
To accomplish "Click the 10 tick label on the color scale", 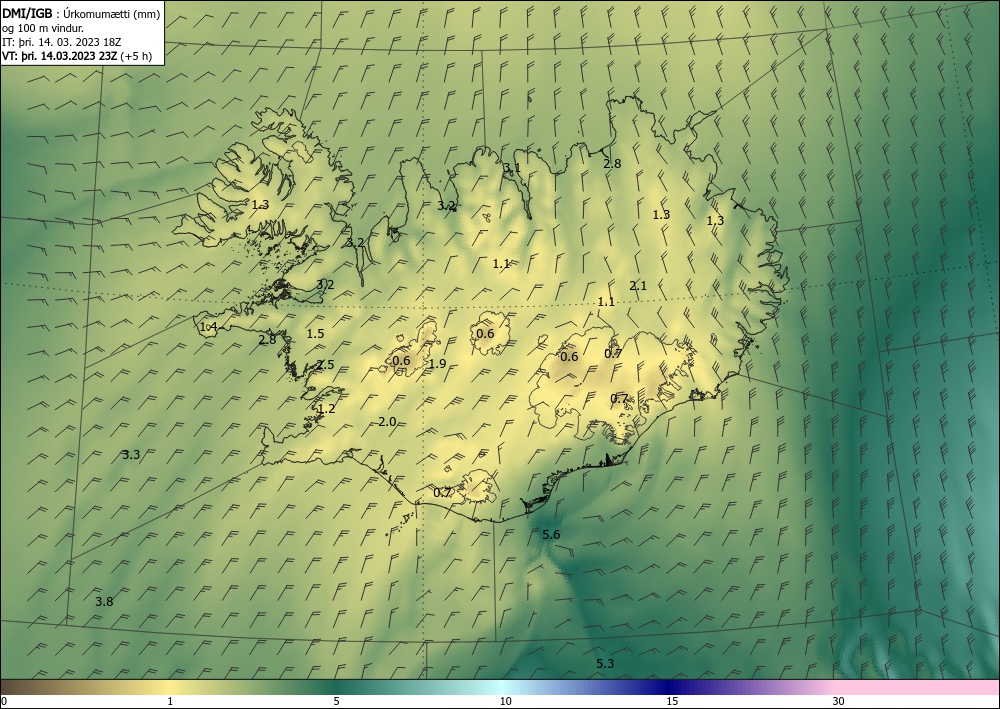I will pos(505,701).
